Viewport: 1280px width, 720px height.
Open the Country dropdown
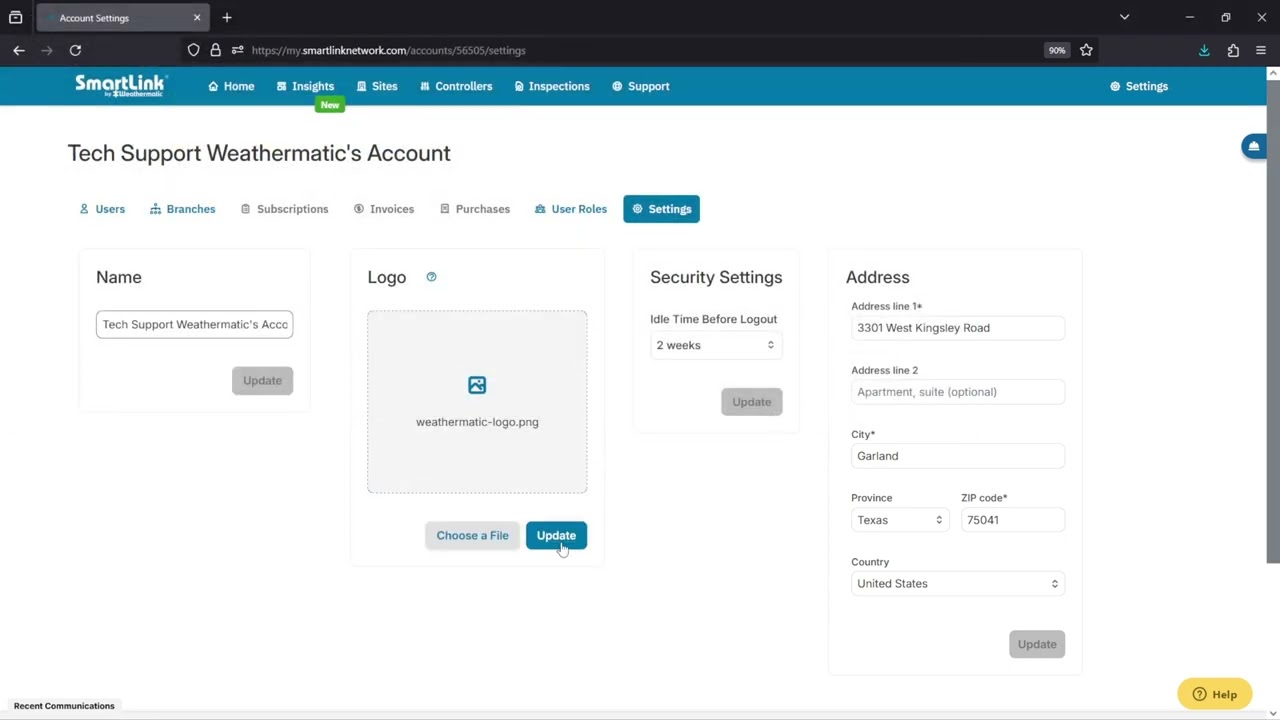click(958, 584)
